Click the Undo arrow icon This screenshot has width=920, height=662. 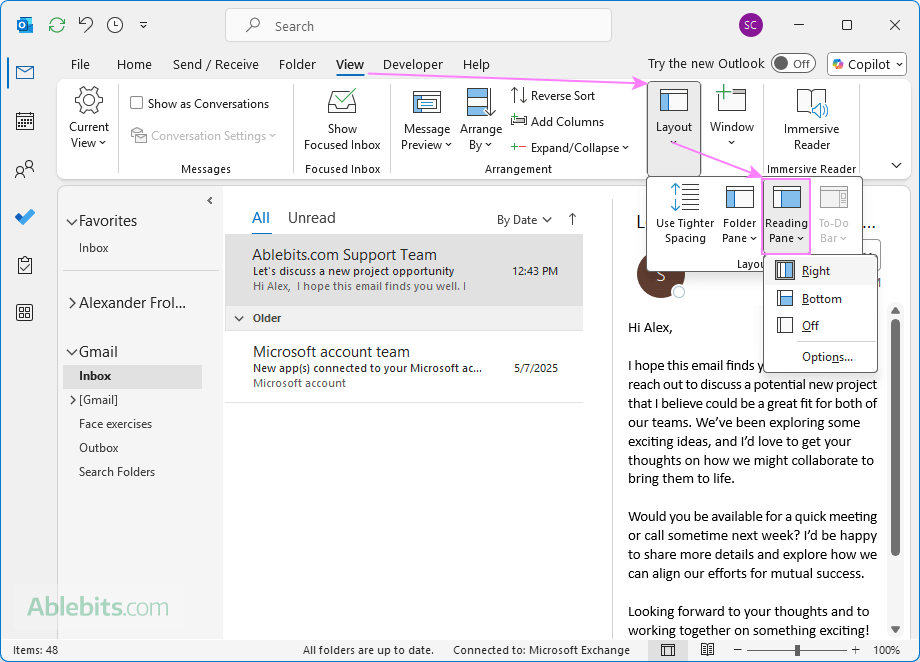point(86,25)
